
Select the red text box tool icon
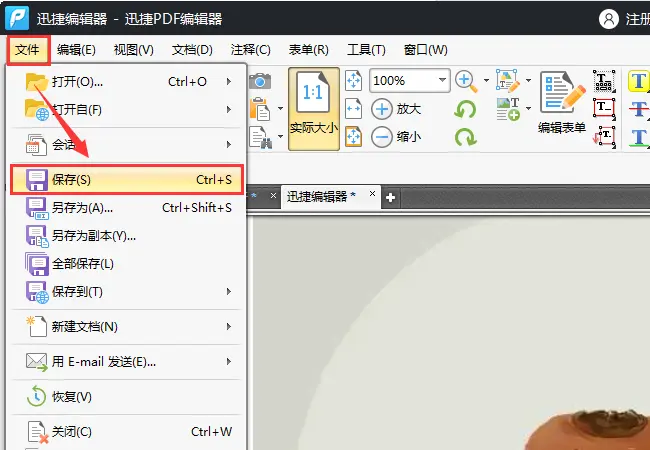coord(604,109)
